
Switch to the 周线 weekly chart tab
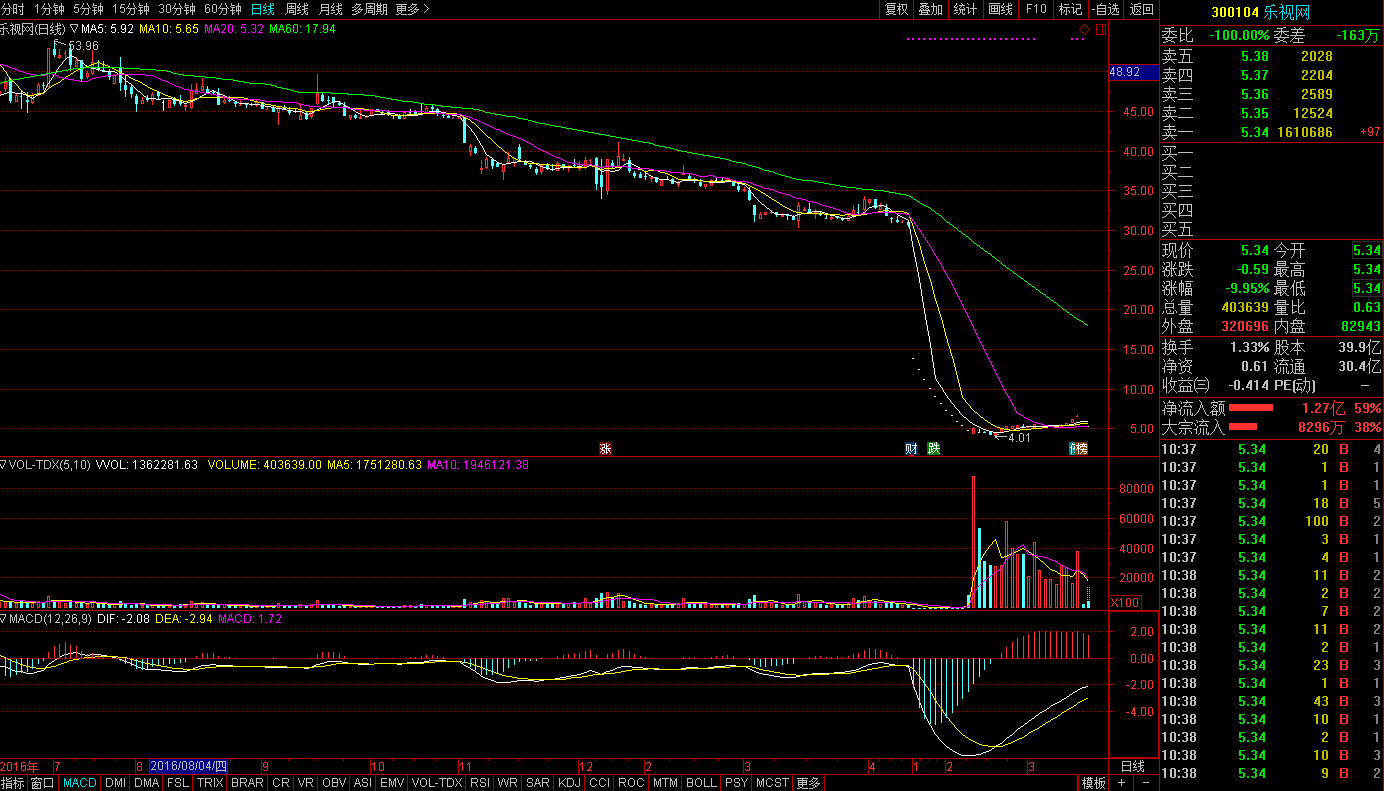(297, 9)
